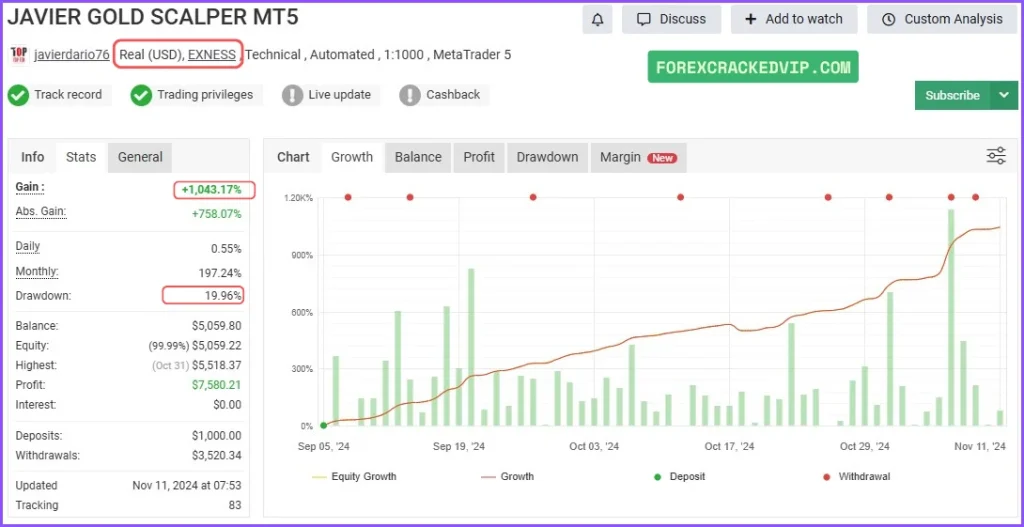
Task: Toggle the Equity Growth legend item
Action: pos(355,477)
